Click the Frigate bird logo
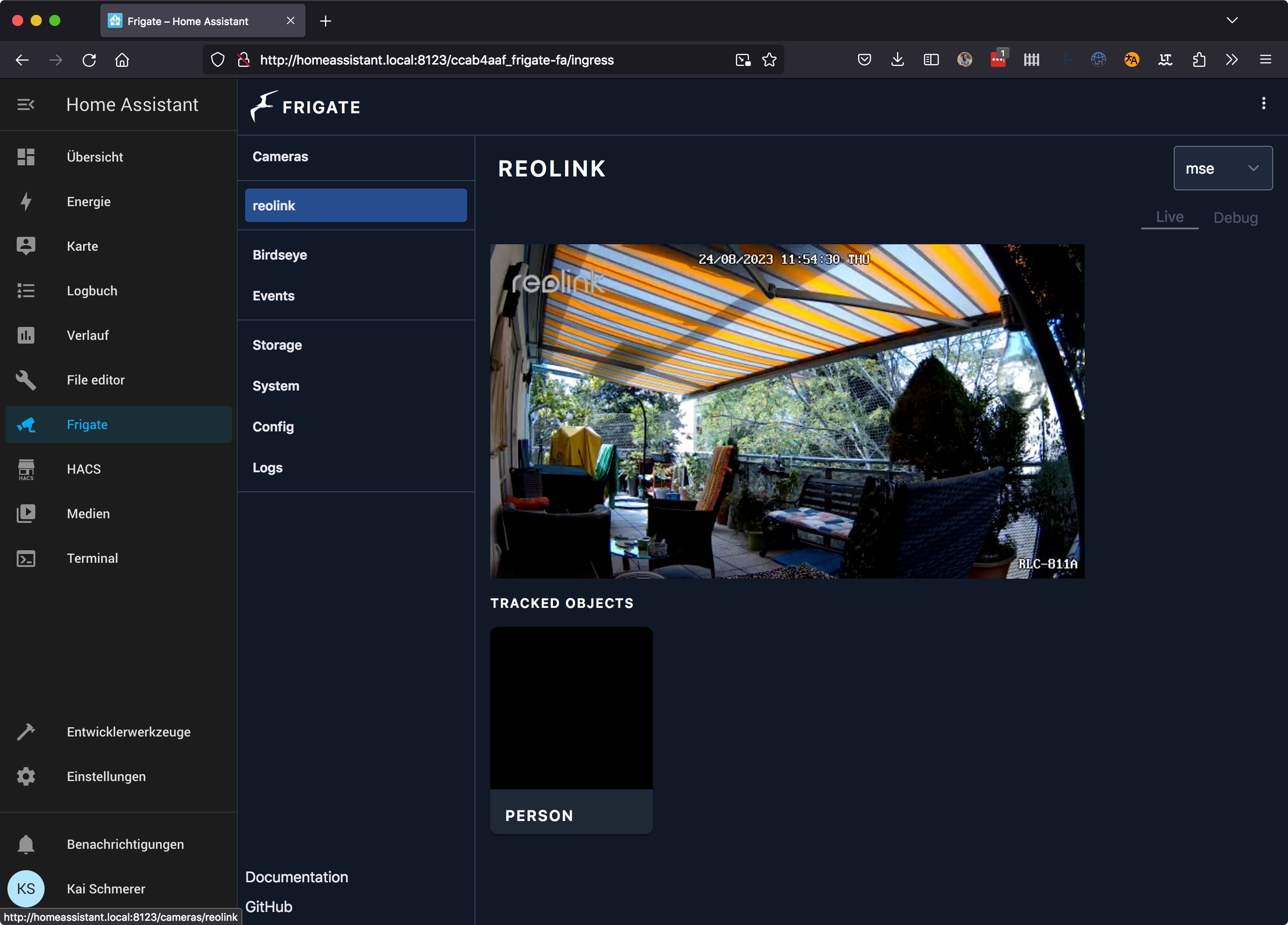 click(x=264, y=106)
